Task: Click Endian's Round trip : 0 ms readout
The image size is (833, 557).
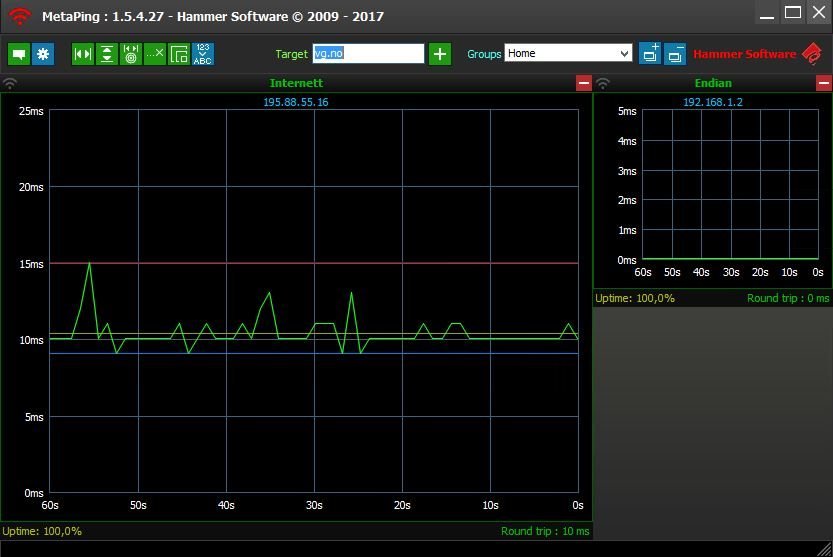Action: pos(788,298)
